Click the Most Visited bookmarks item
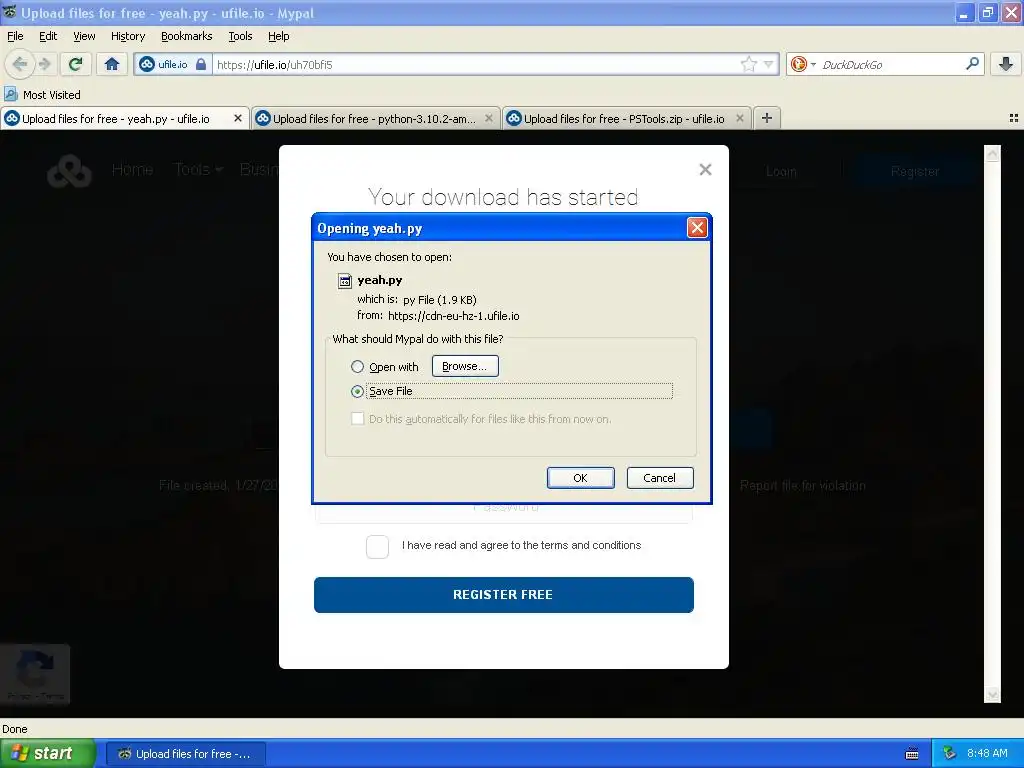The height and width of the screenshot is (768, 1024). pyautogui.click(x=42, y=95)
